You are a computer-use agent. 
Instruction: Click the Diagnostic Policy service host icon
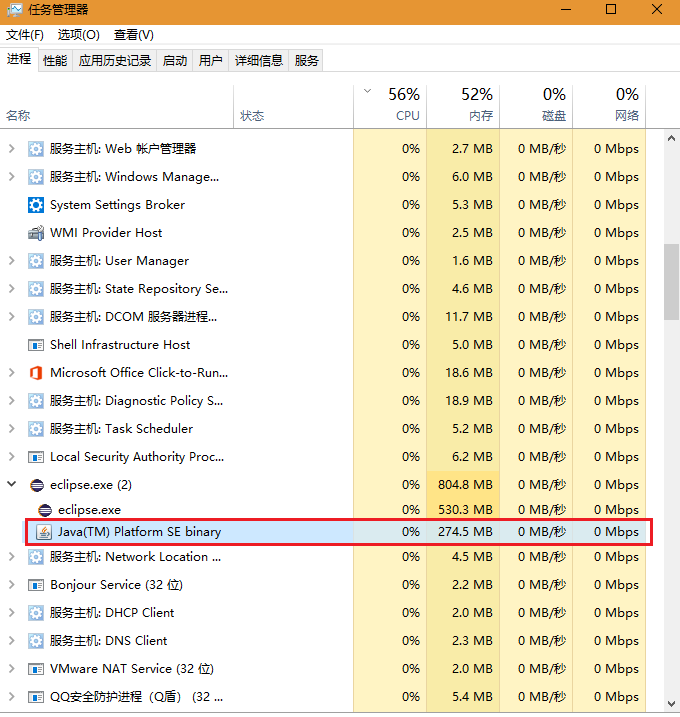click(36, 401)
